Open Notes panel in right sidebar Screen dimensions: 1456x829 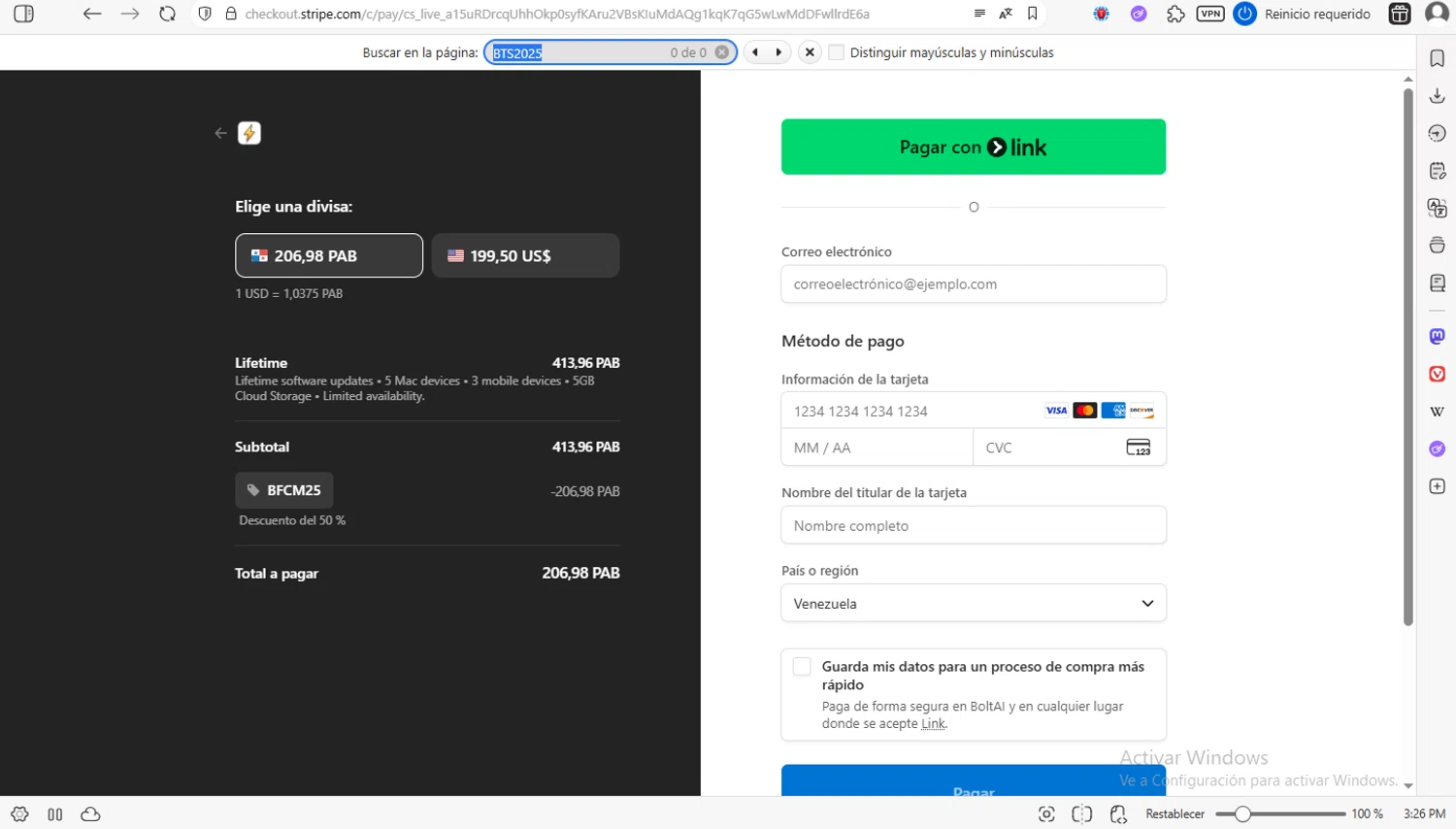pyautogui.click(x=1438, y=171)
